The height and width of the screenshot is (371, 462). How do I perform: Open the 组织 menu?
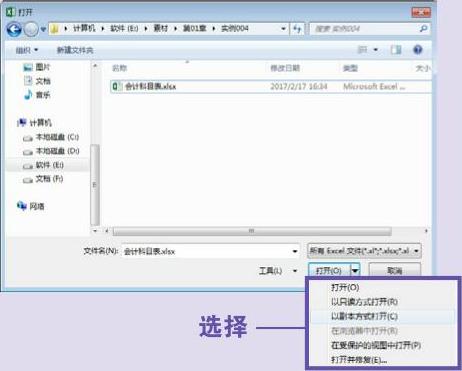(27, 50)
